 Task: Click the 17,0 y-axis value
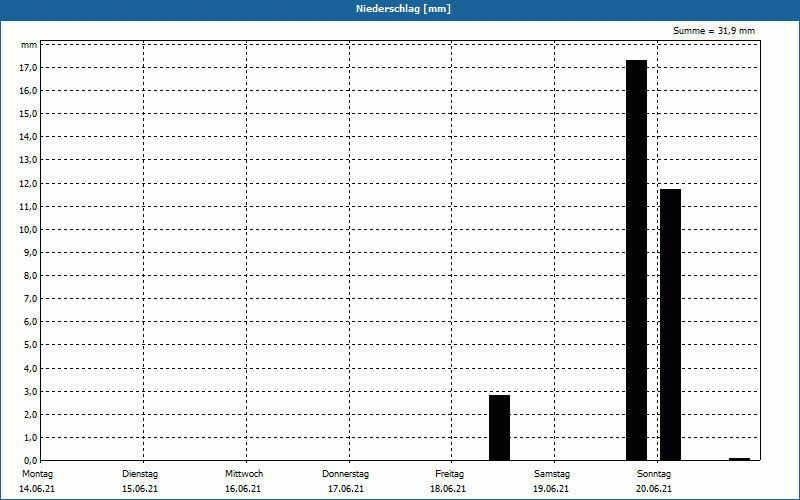[x=28, y=67]
